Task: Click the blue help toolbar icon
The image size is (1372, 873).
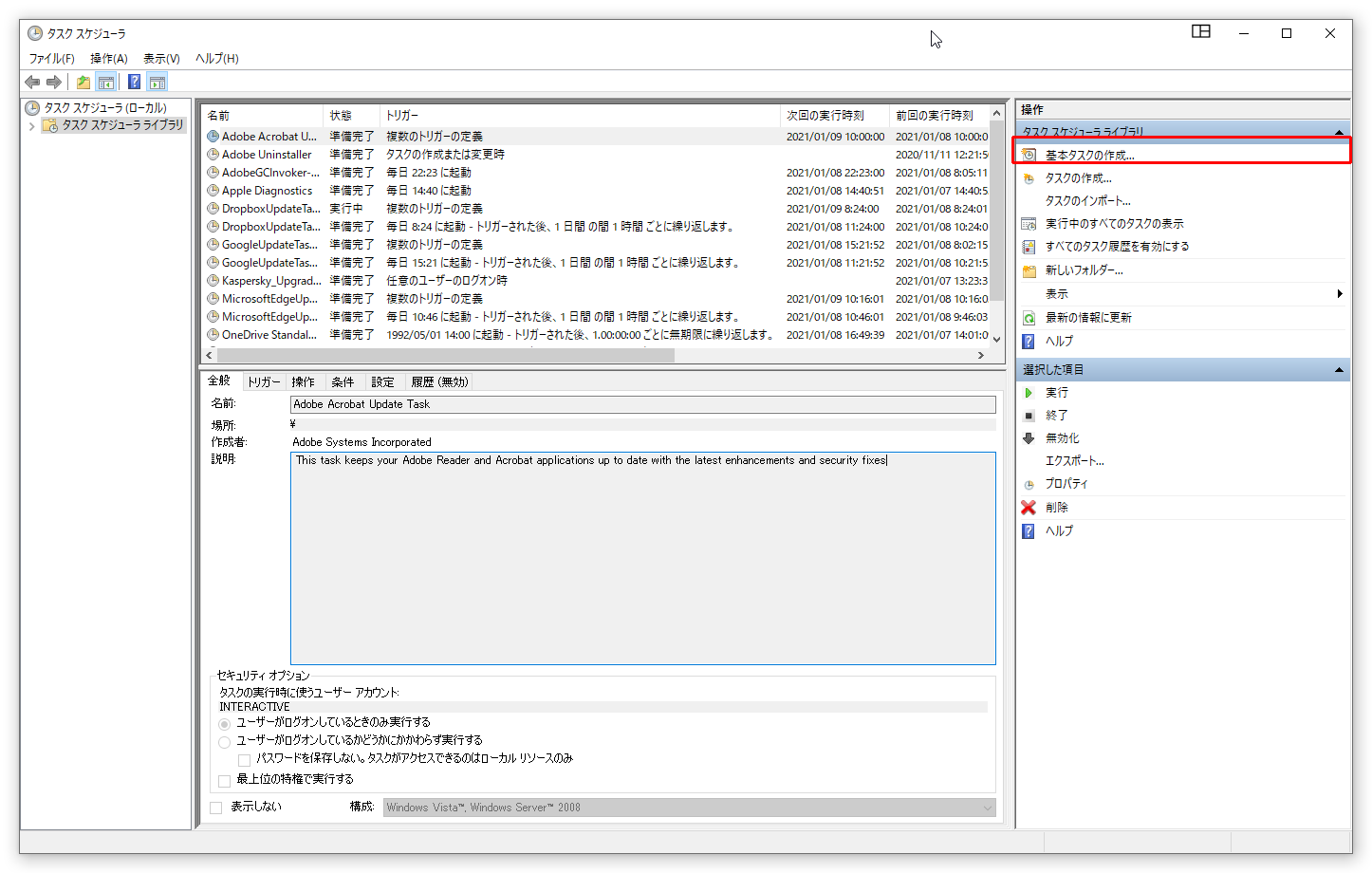Action: 135,83
